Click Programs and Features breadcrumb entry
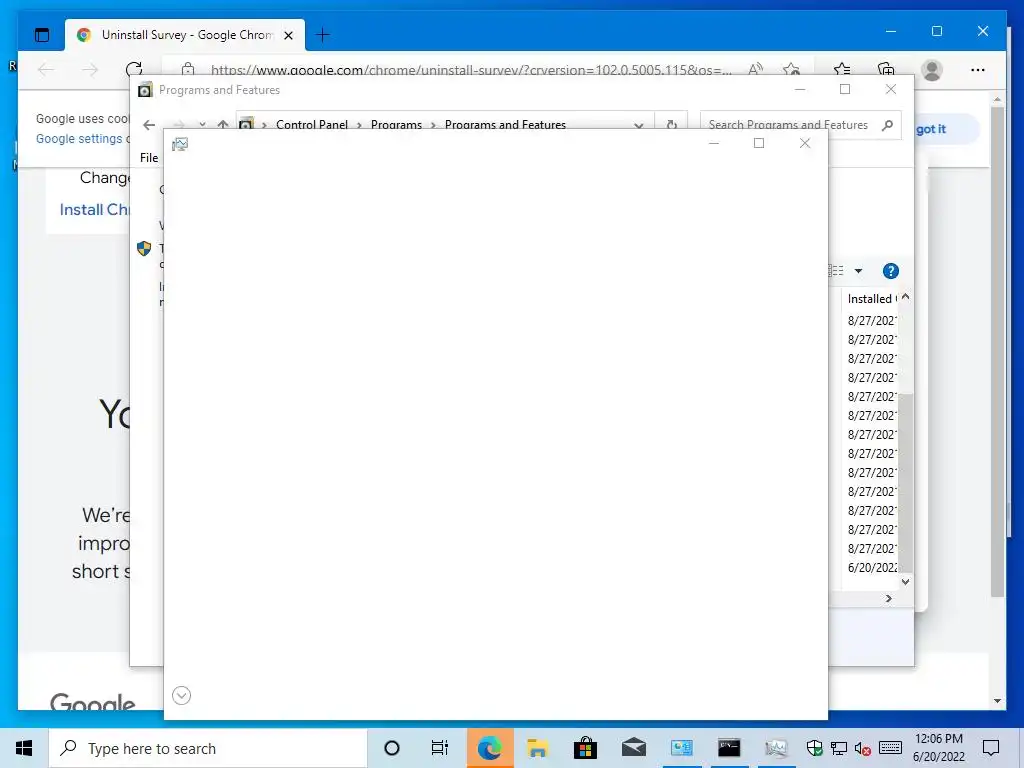This screenshot has width=1024, height=768. [505, 125]
